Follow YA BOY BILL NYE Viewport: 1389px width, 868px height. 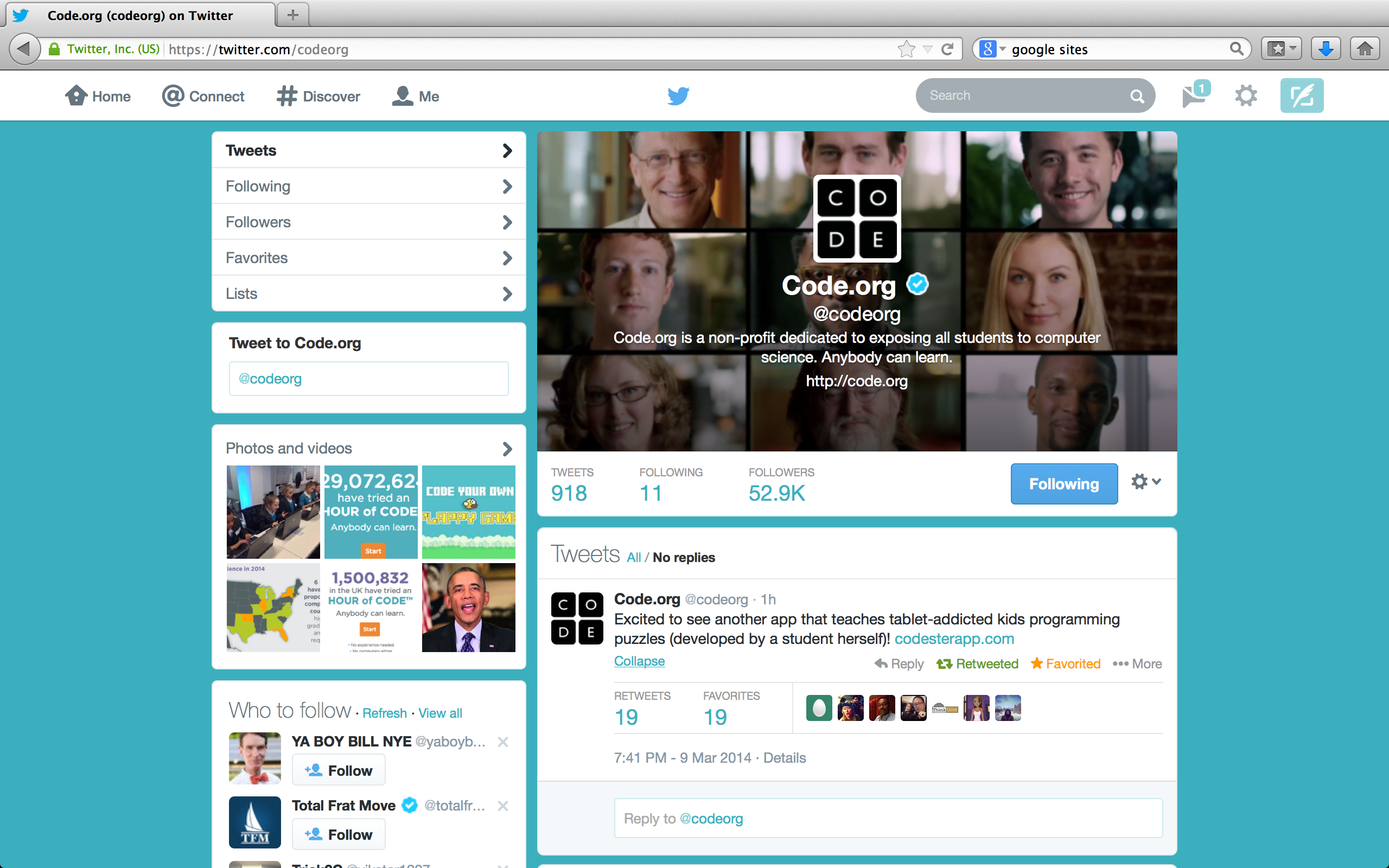click(339, 770)
